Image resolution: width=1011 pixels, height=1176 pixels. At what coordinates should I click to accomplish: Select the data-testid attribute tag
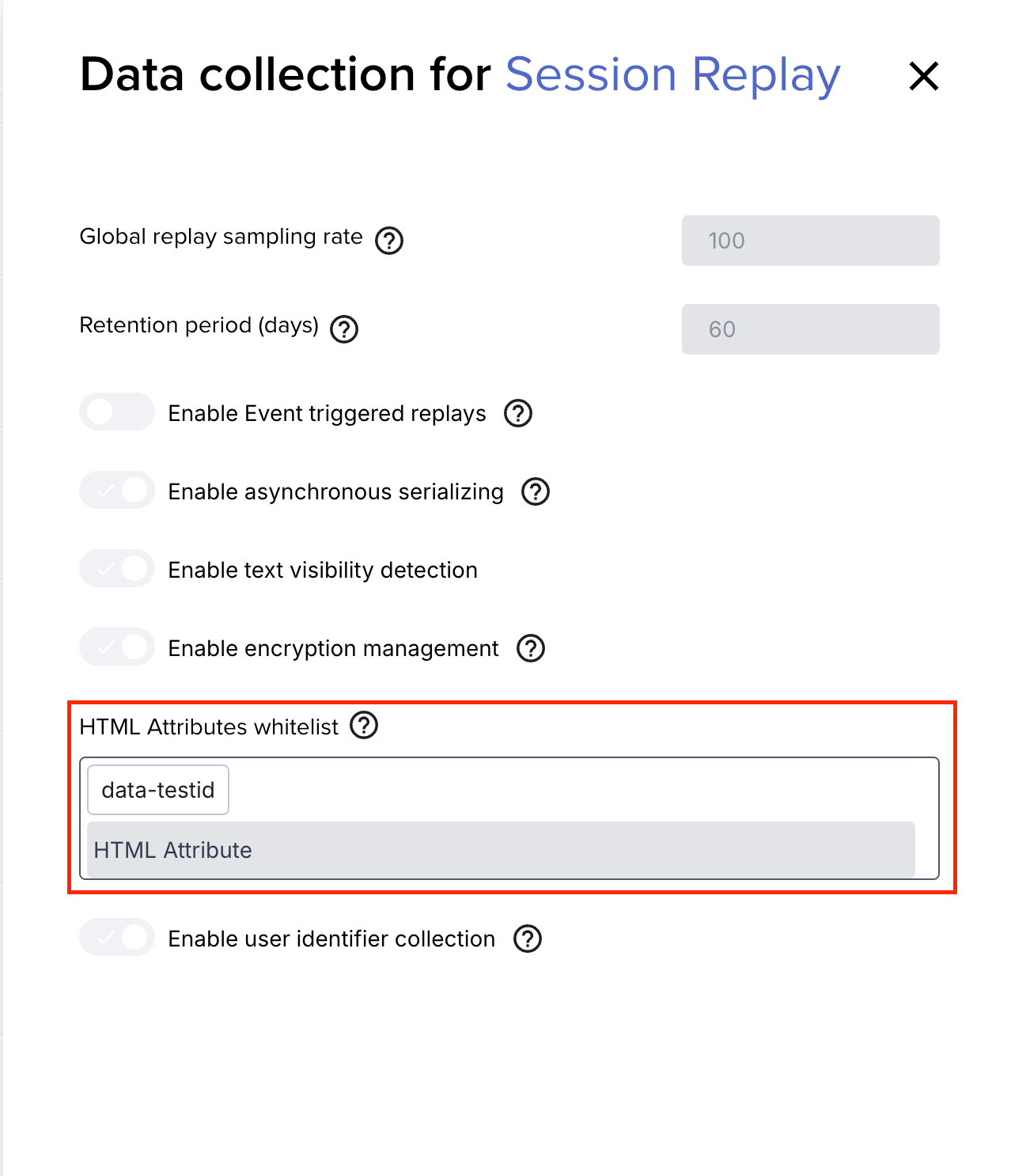[158, 790]
